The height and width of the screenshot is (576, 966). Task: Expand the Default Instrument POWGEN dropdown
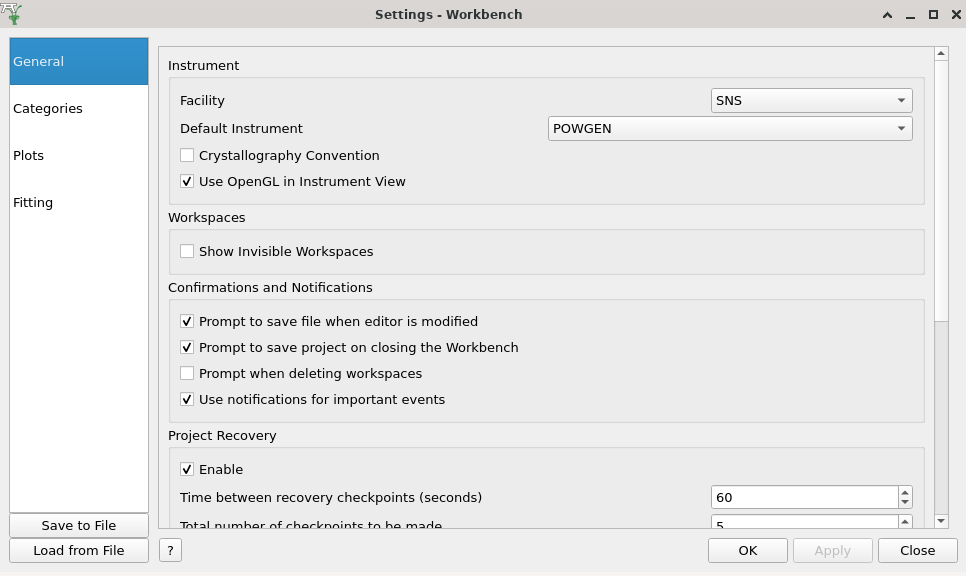click(x=730, y=129)
